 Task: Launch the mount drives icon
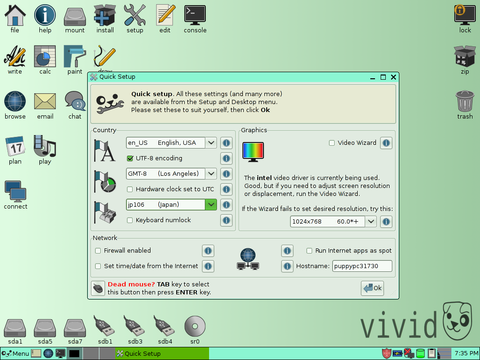(75, 19)
